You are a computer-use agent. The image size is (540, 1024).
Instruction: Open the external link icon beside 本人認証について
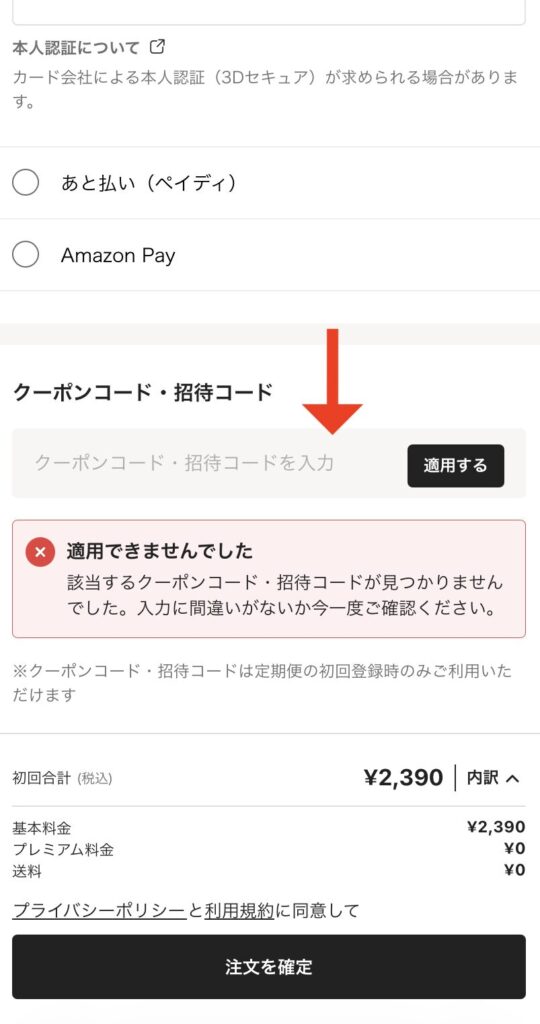[157, 47]
